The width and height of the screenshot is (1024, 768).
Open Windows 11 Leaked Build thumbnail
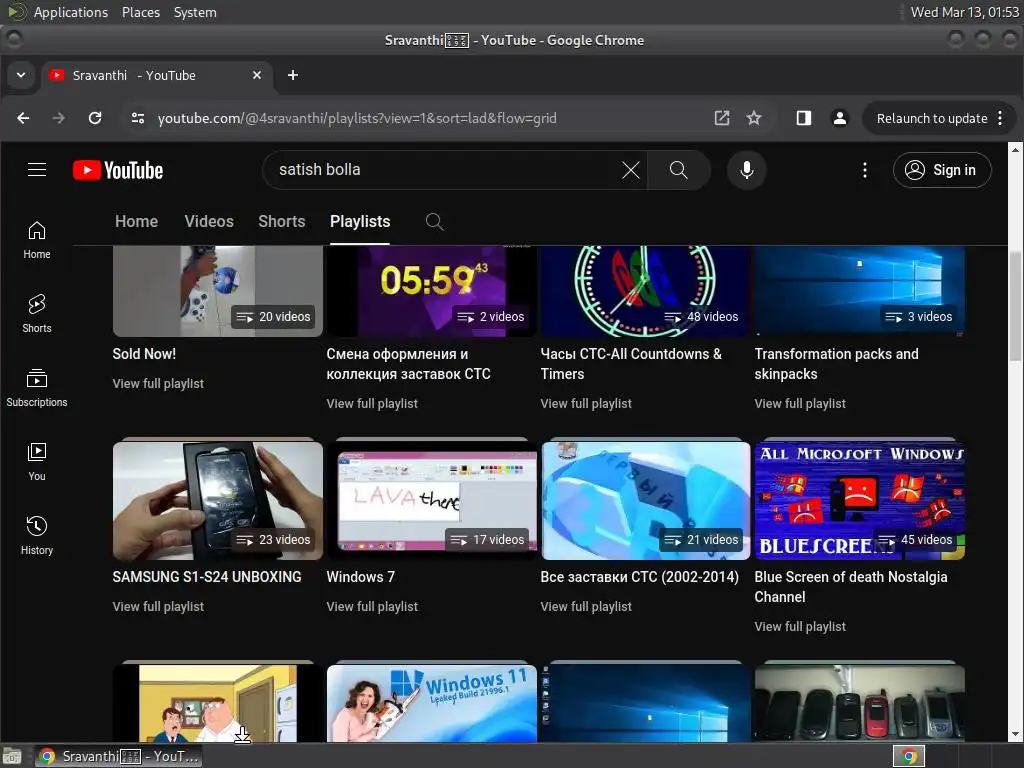[x=432, y=703]
